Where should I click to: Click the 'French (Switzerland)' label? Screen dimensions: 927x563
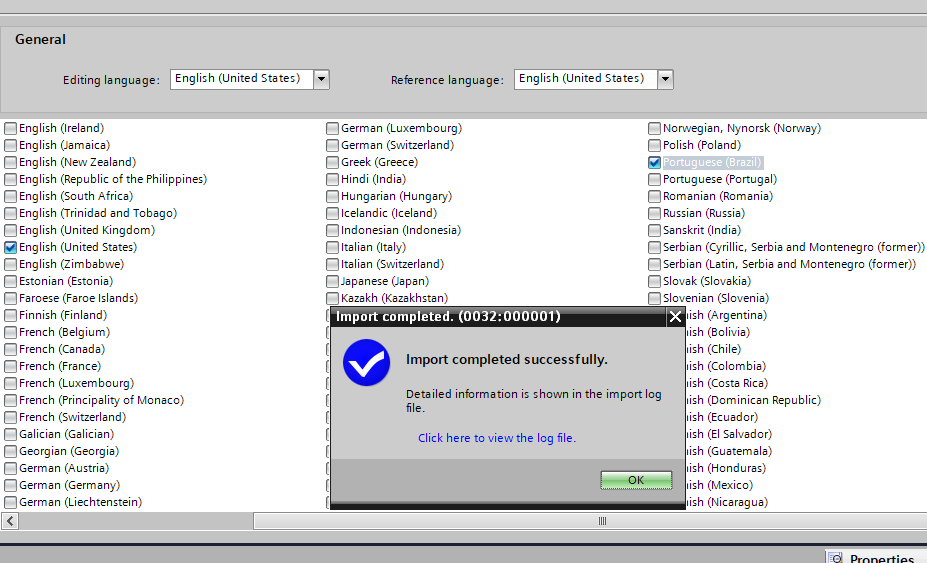pos(72,417)
